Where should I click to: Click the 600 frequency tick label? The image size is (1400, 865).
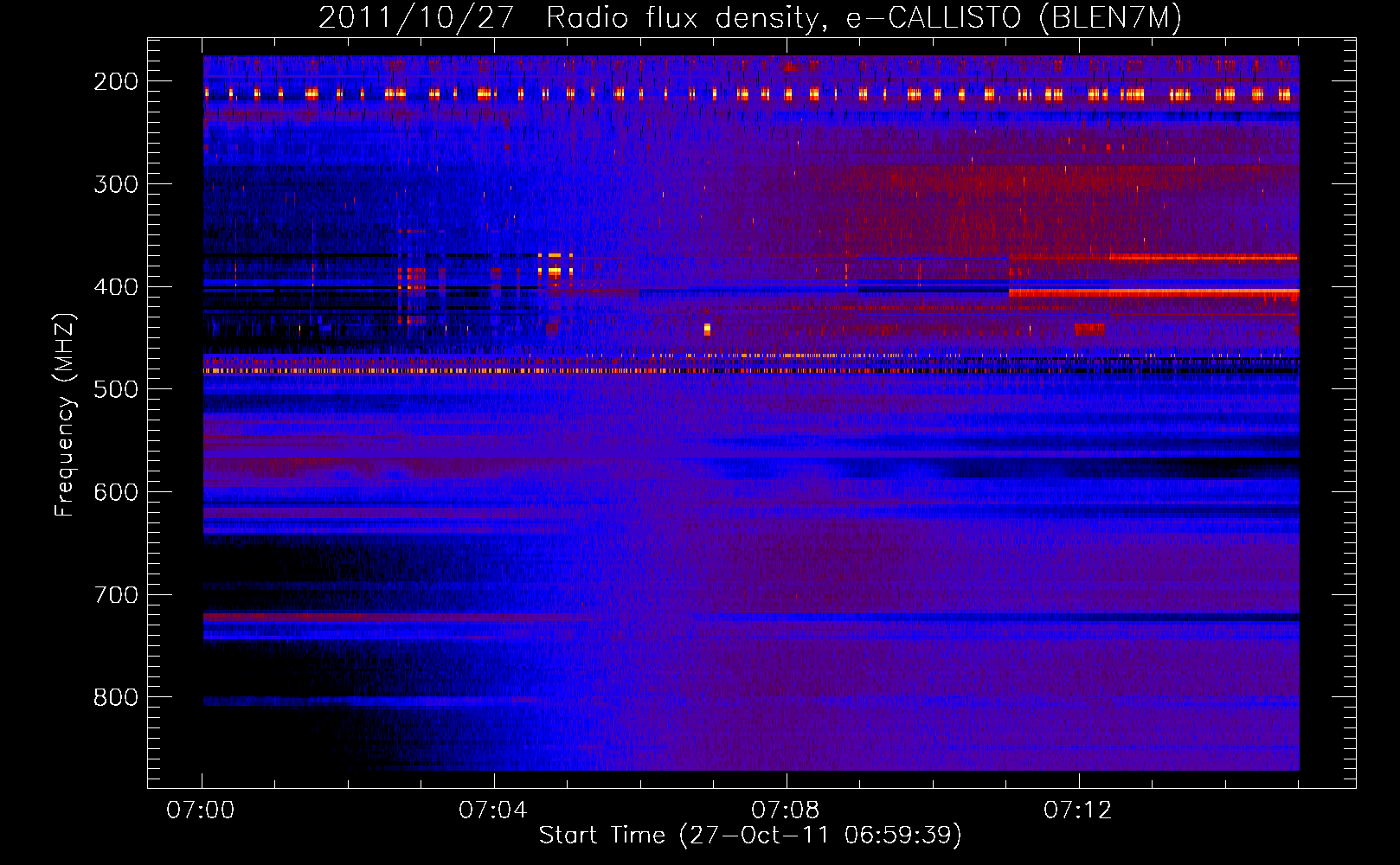click(x=116, y=492)
